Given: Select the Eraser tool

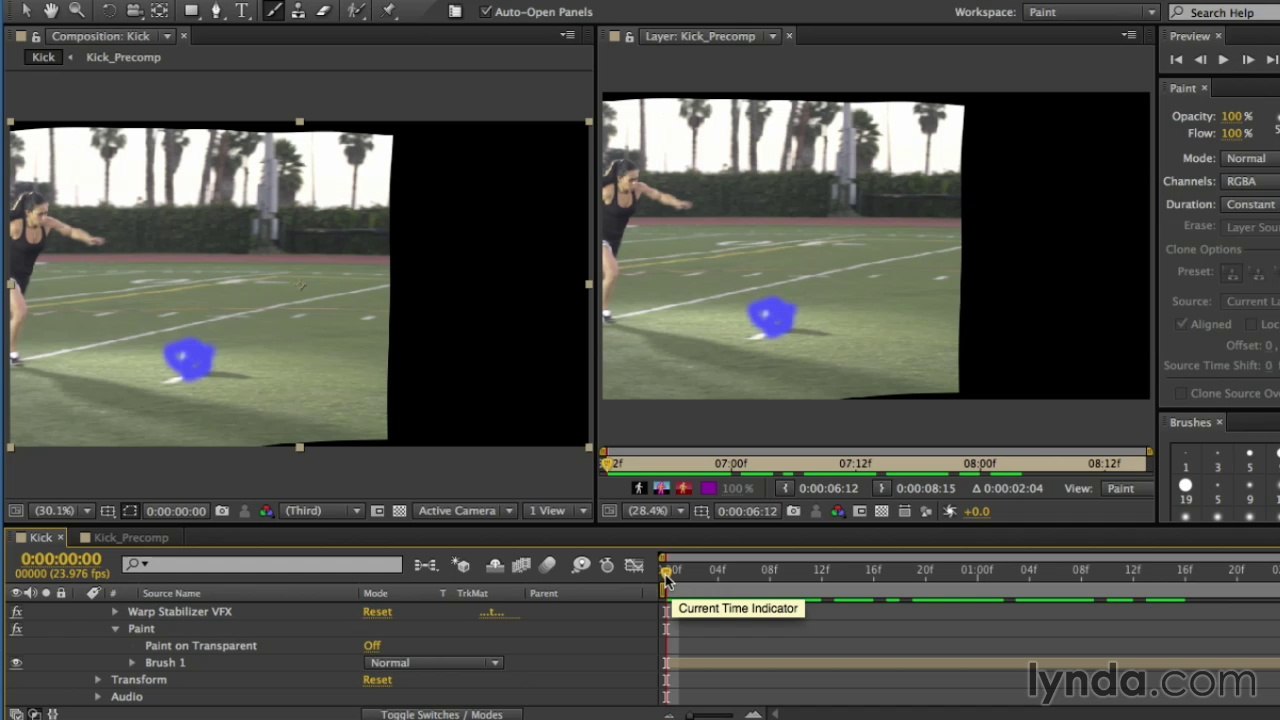Looking at the screenshot, I should [323, 11].
